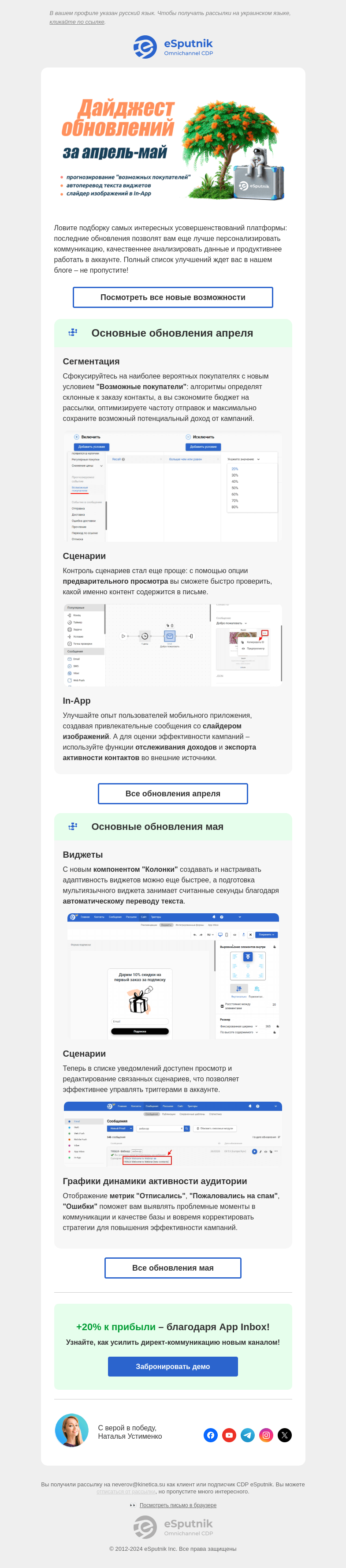Click the banner bullet 'слайдер изображений в In-App'
Screen dimensions: 346x1568
109,194
